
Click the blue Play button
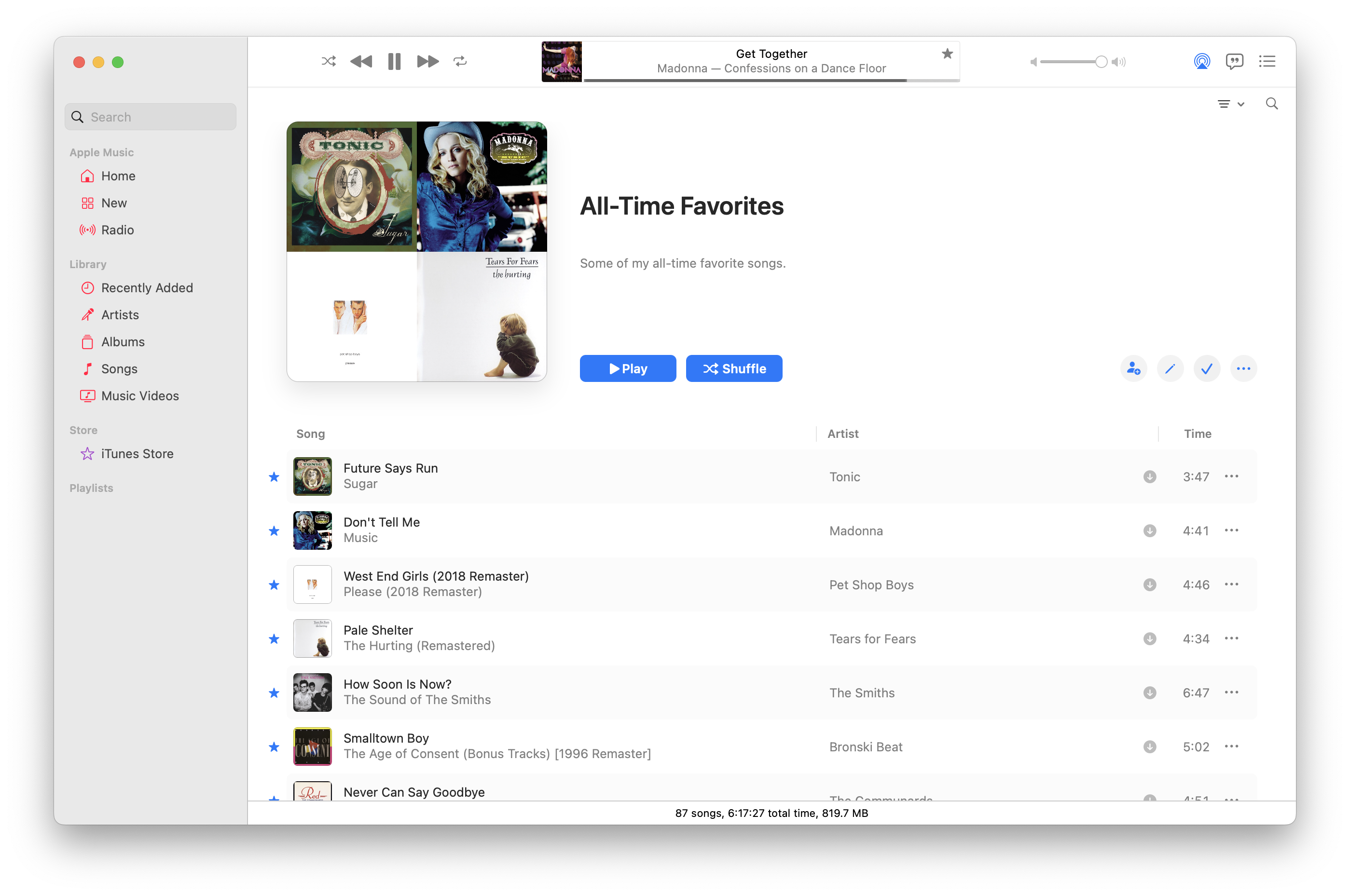click(628, 368)
